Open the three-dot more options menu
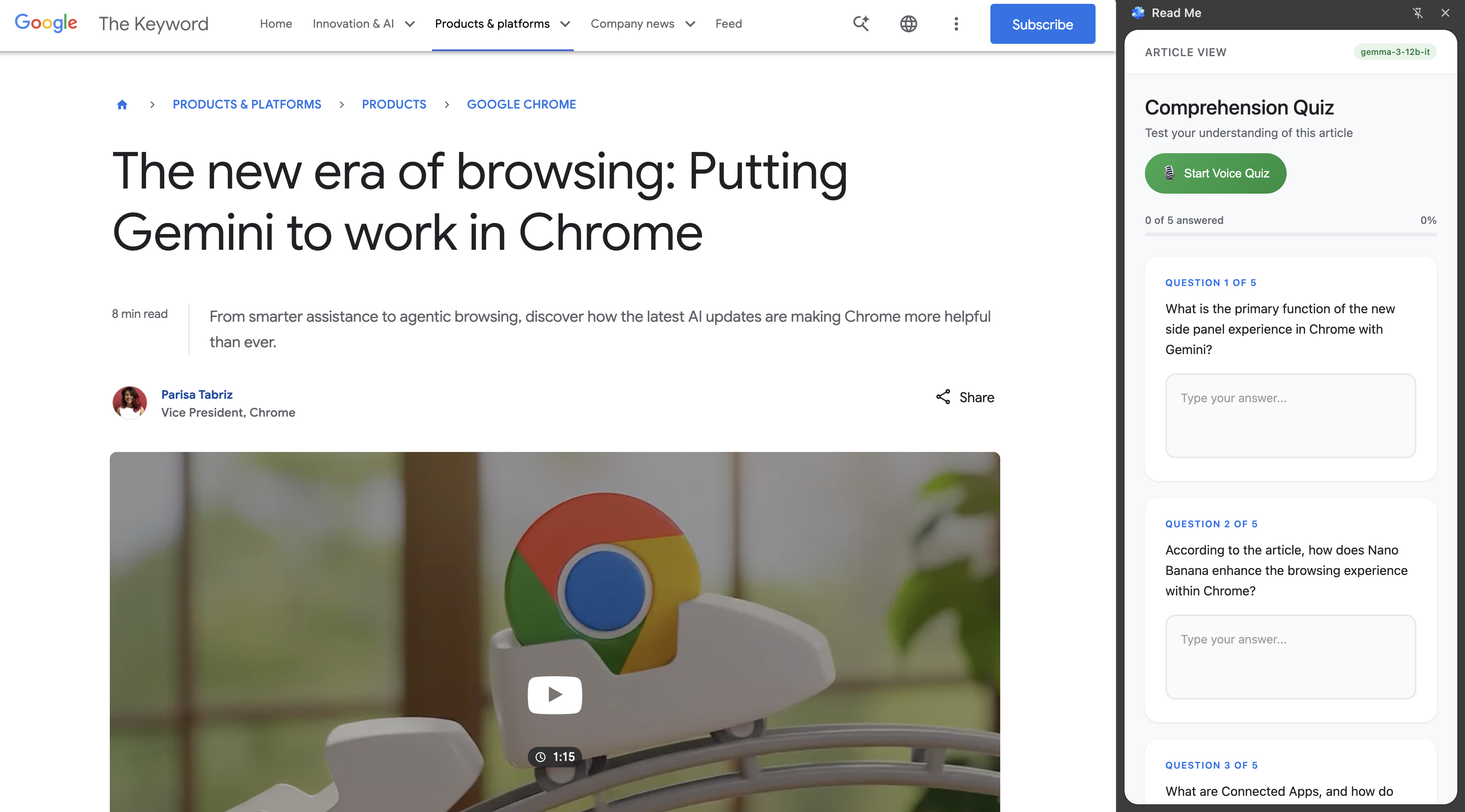 point(956,24)
